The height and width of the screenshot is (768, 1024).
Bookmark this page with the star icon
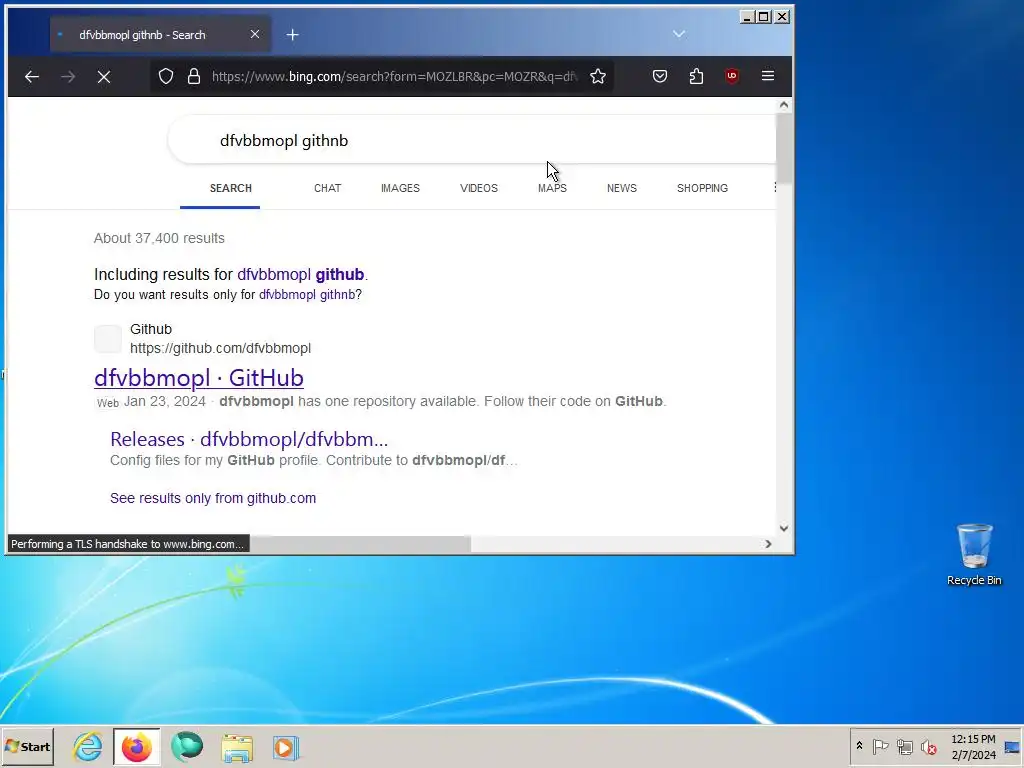point(598,76)
